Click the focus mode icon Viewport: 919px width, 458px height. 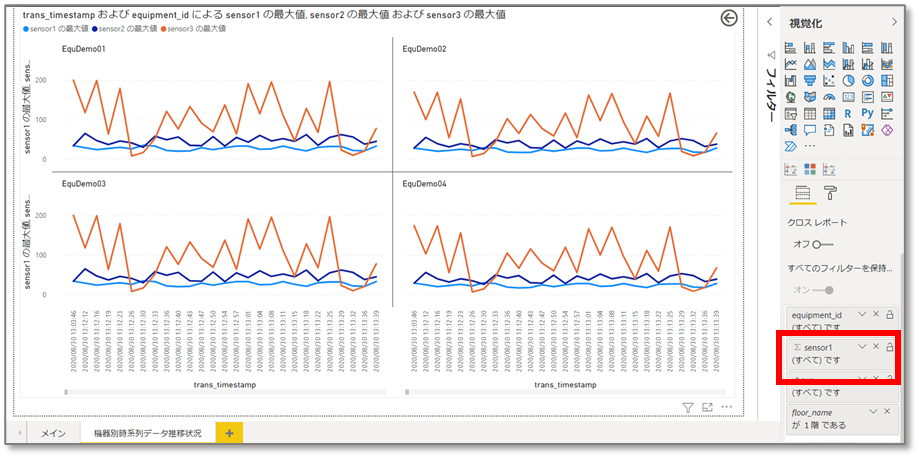tap(707, 407)
